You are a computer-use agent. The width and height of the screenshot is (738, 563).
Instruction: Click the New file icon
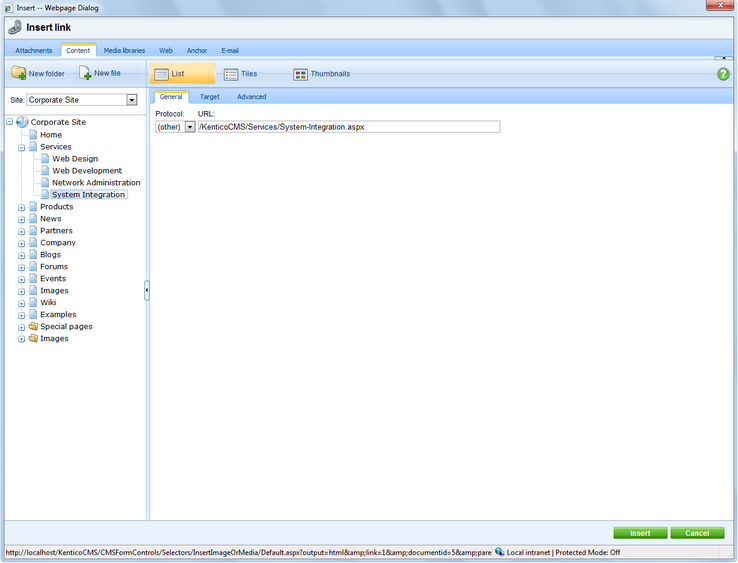pyautogui.click(x=85, y=73)
